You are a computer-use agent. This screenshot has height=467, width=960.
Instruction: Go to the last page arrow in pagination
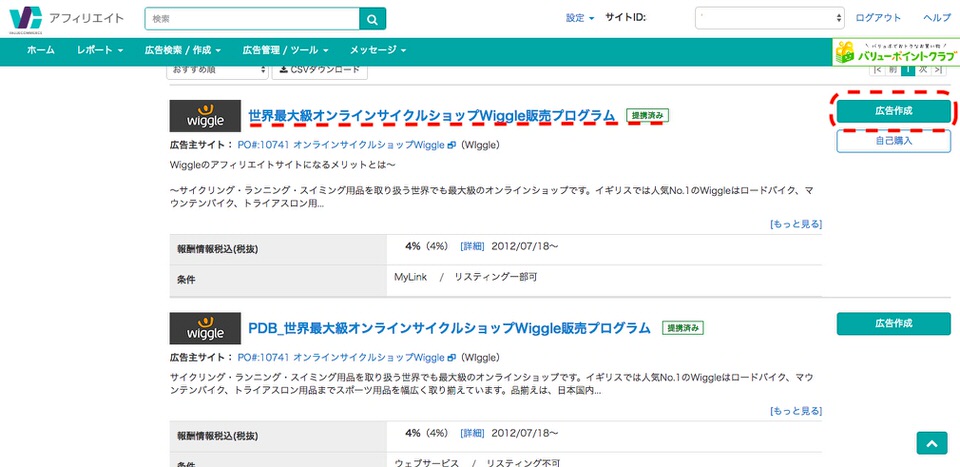[x=938, y=70]
